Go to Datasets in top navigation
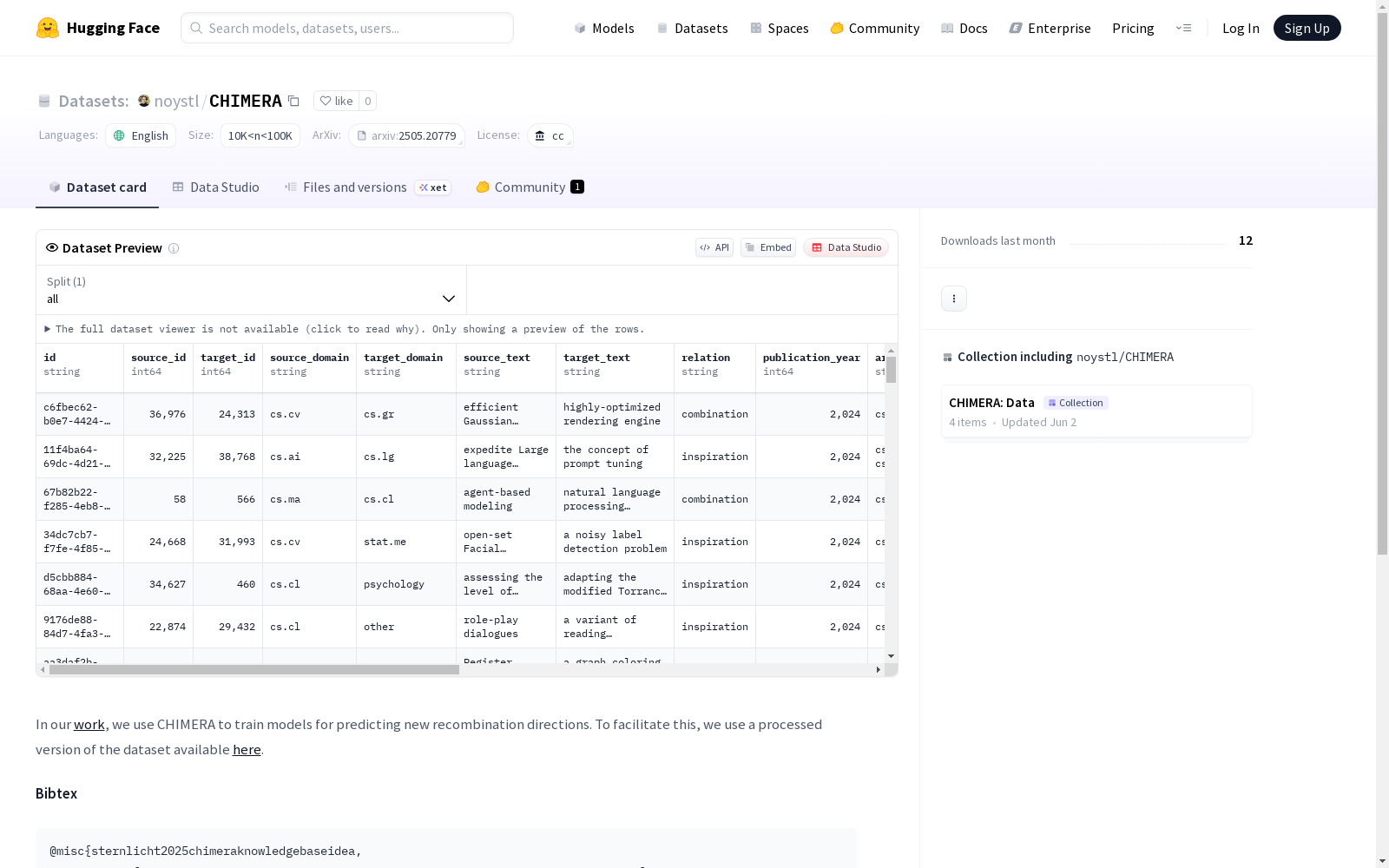 (x=692, y=28)
